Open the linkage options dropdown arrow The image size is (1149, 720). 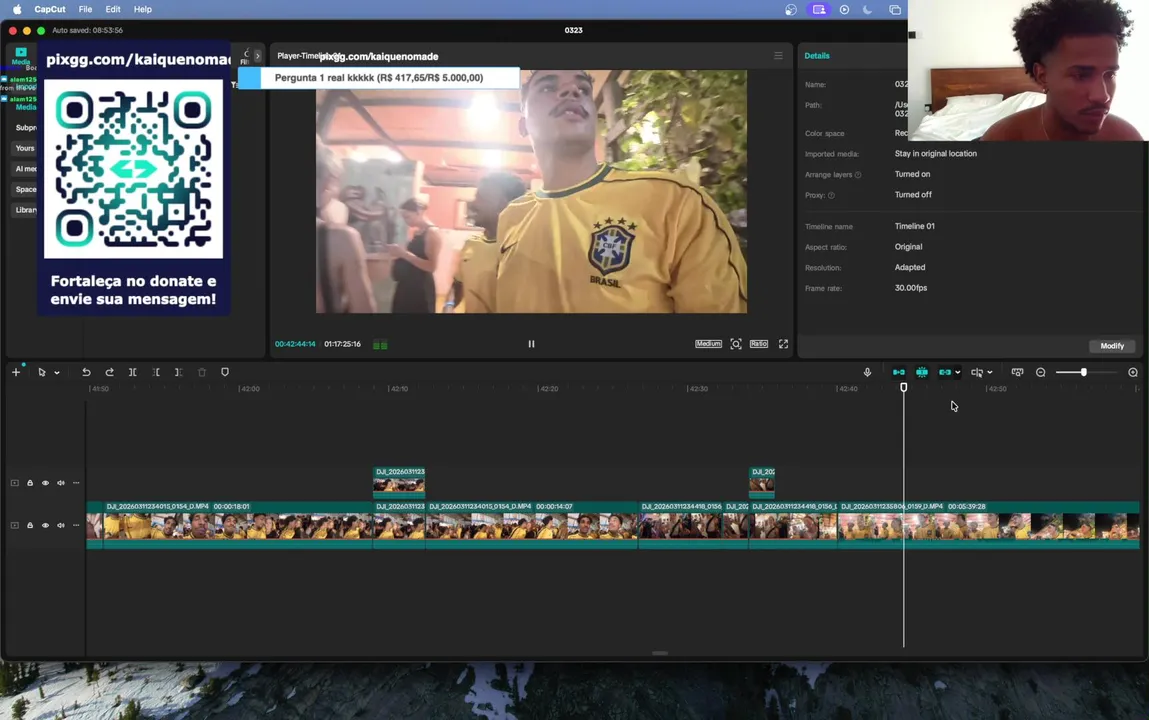click(957, 373)
